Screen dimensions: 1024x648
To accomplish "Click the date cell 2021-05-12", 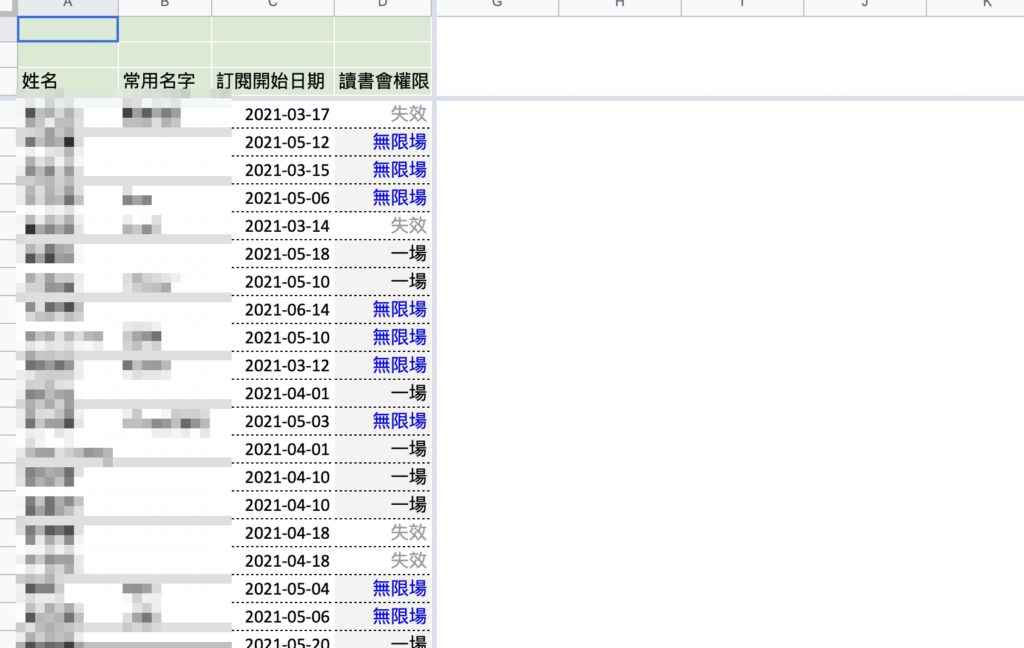I will pos(286,142).
